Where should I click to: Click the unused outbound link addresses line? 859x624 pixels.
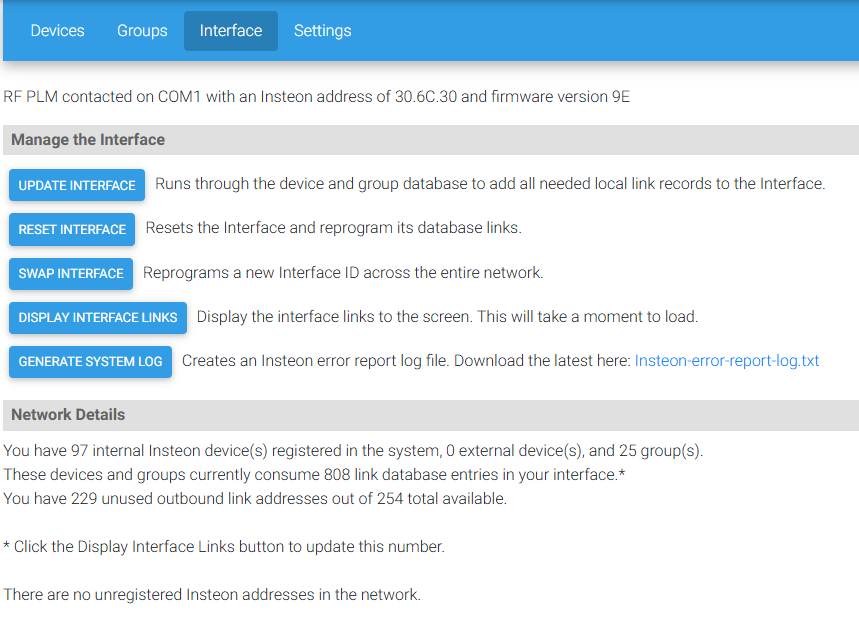coord(255,499)
